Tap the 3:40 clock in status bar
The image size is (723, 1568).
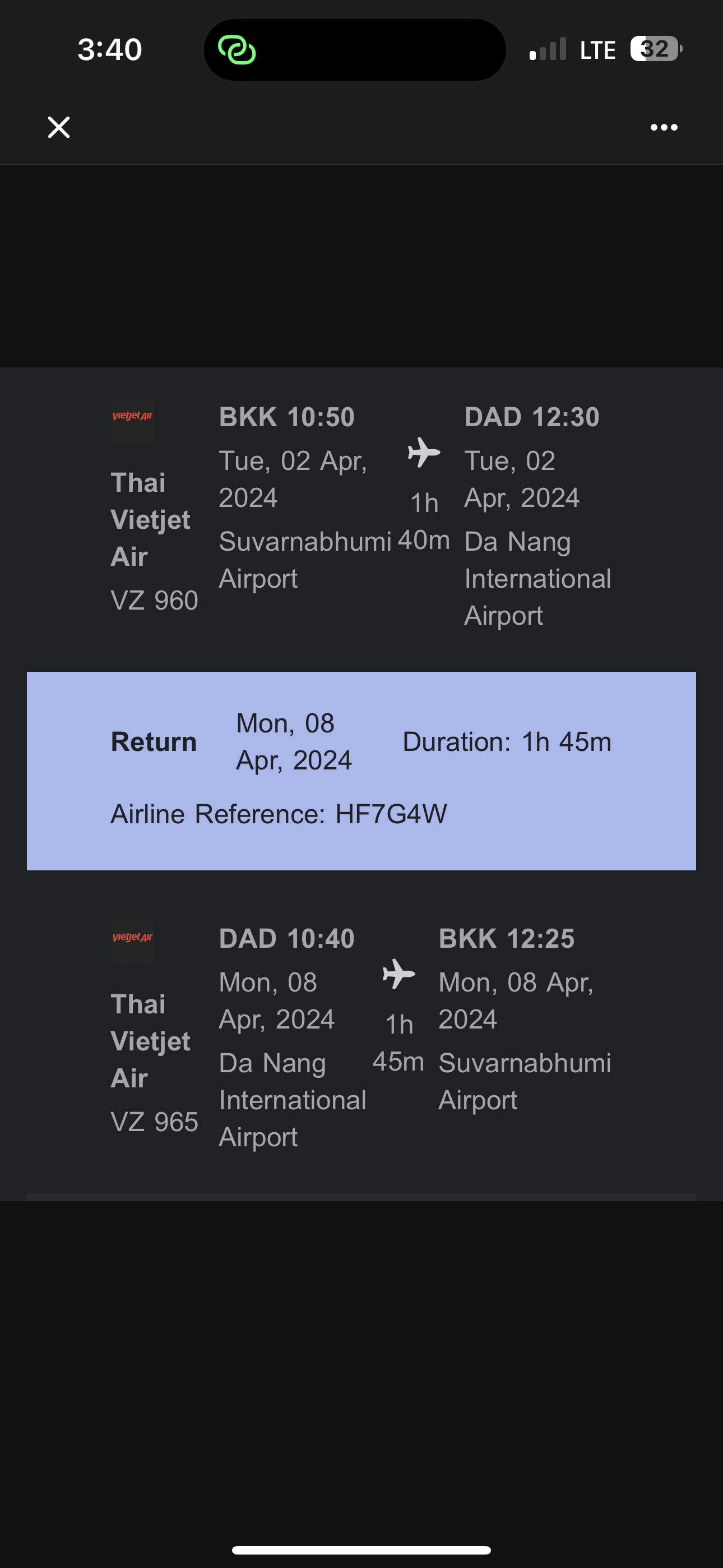(x=109, y=49)
